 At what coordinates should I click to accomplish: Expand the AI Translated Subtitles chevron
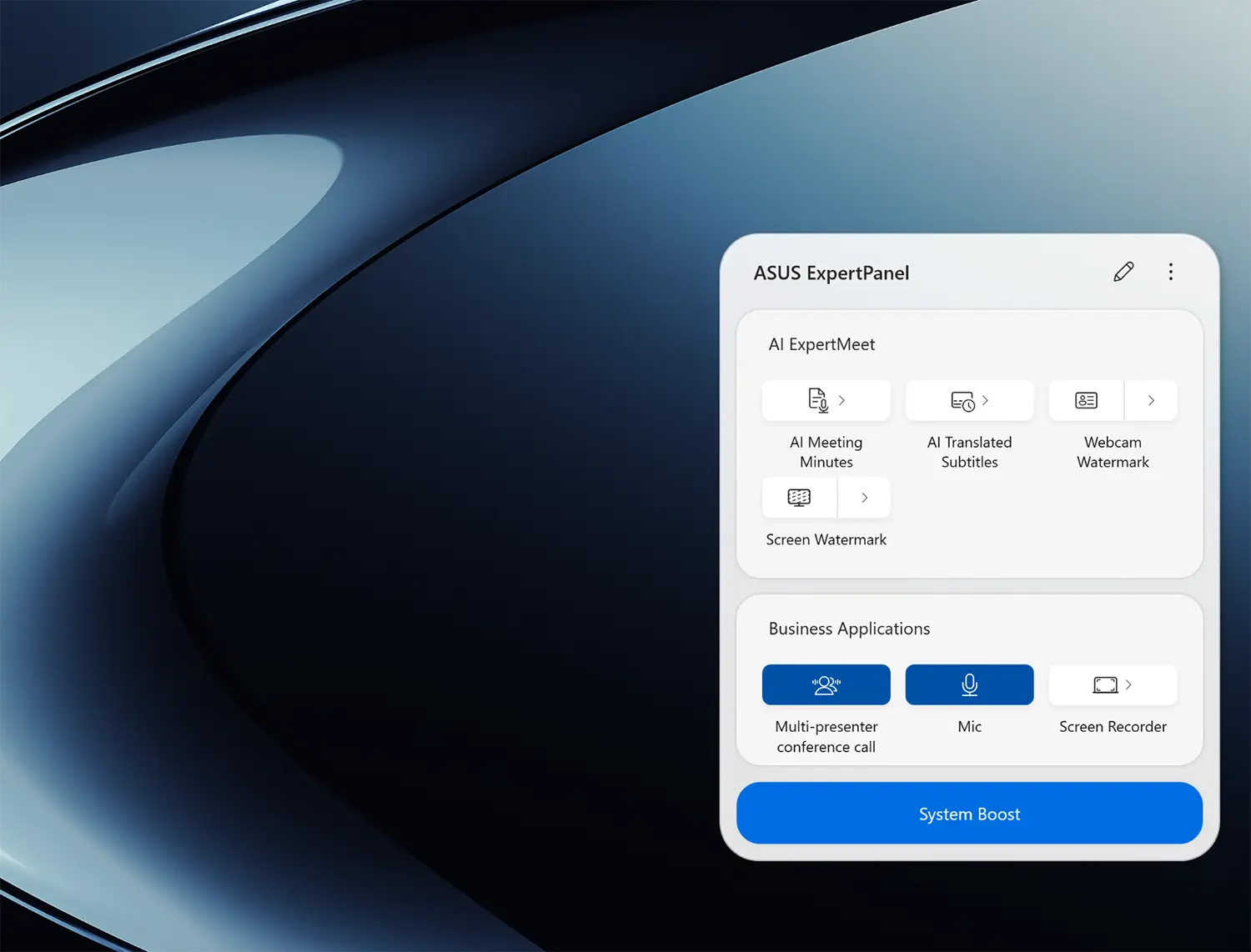[x=986, y=400]
